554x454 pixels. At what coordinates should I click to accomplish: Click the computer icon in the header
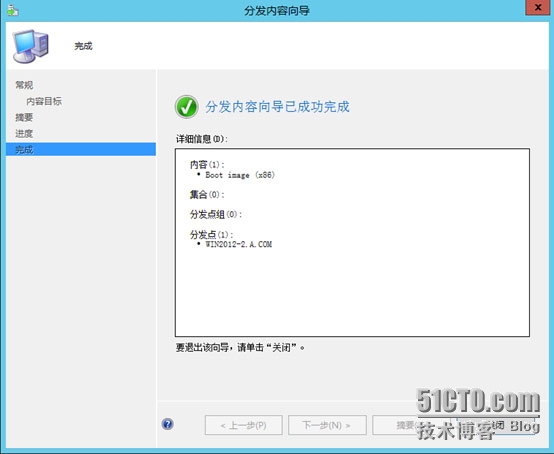click(30, 46)
